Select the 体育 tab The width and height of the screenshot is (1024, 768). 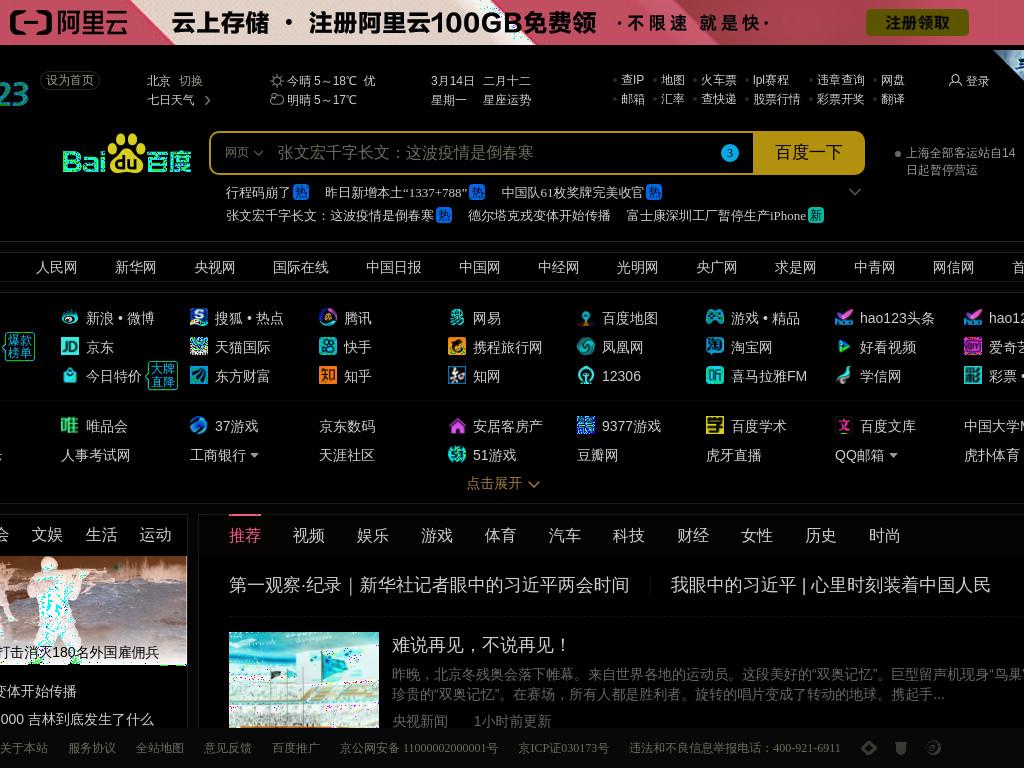click(500, 536)
